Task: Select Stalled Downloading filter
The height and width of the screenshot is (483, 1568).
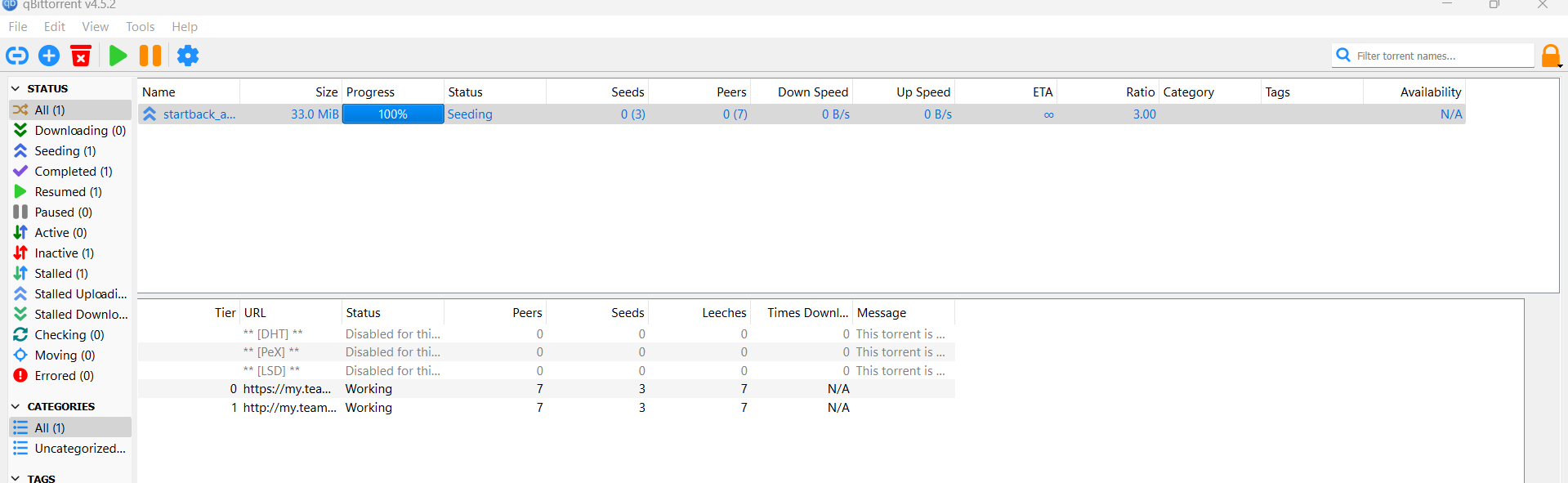Action: (70, 314)
